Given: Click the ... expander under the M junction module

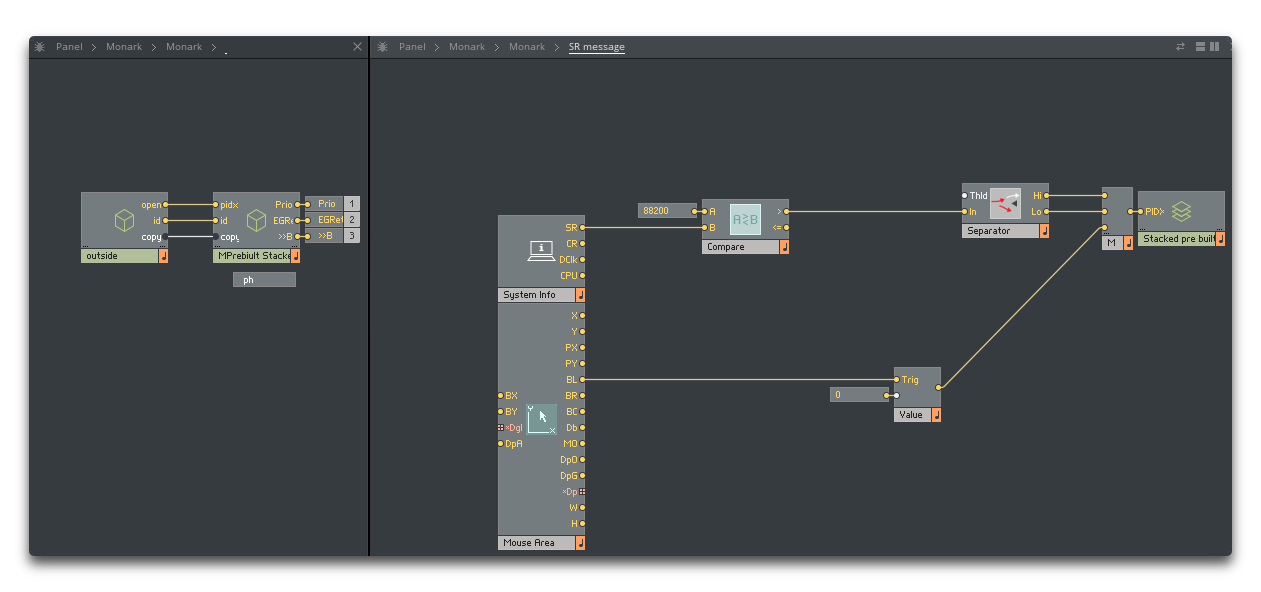Looking at the screenshot, I should [x=1106, y=233].
